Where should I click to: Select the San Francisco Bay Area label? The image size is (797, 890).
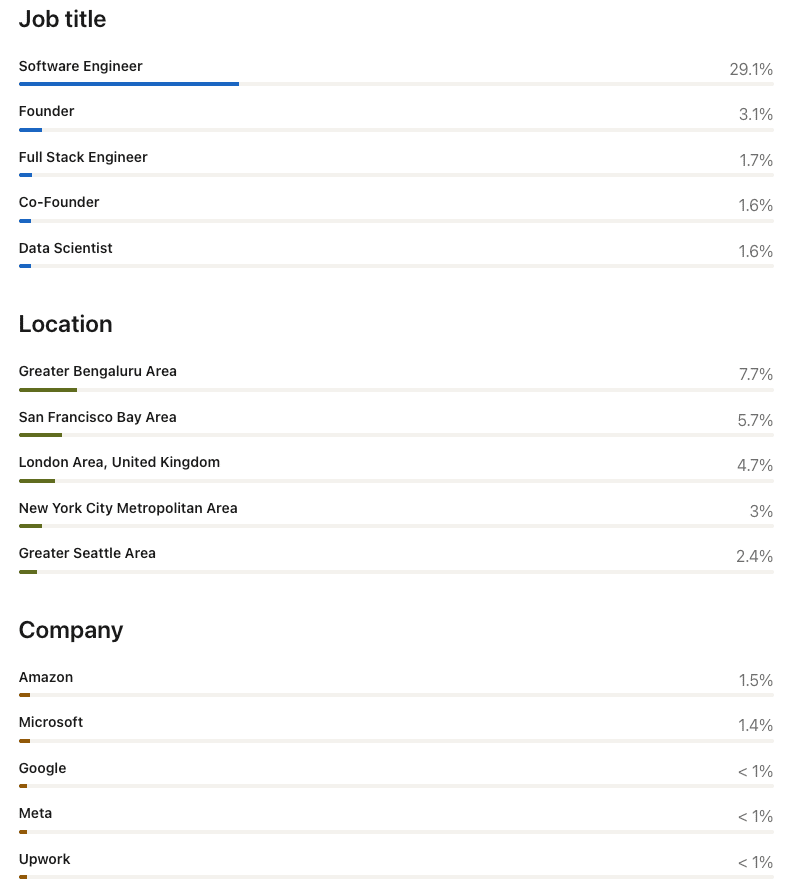pyautogui.click(x=98, y=417)
